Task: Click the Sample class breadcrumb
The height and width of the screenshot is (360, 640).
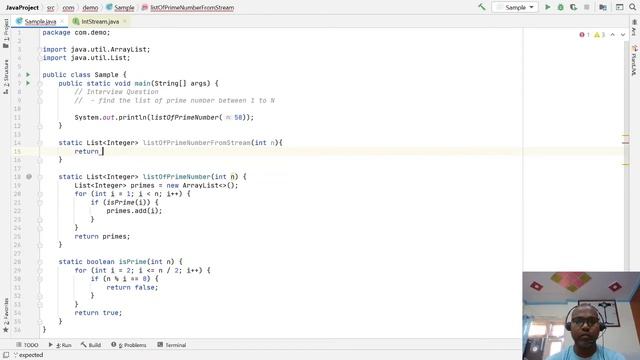Action: (120, 7)
